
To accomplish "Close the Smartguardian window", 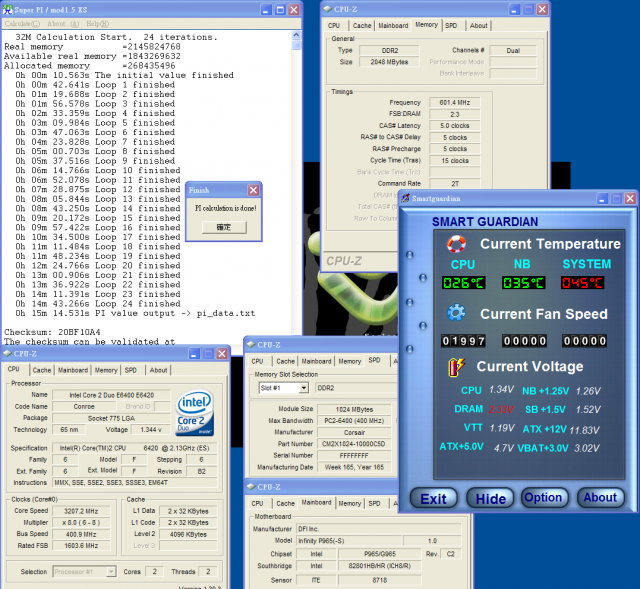I will (630, 198).
